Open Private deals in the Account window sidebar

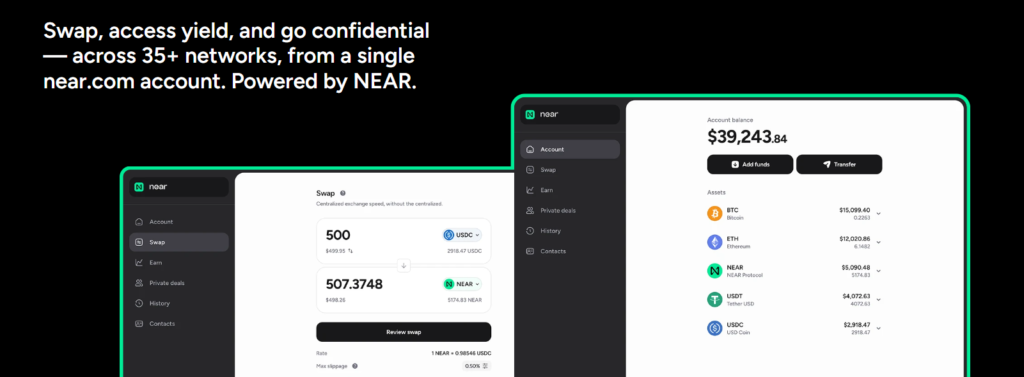pyautogui.click(x=551, y=210)
